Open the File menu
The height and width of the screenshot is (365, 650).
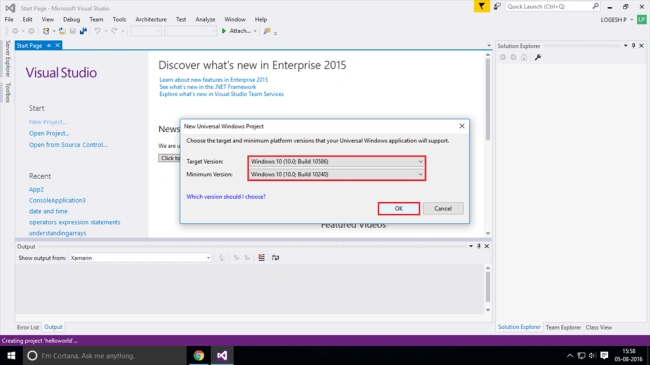pyautogui.click(x=9, y=19)
